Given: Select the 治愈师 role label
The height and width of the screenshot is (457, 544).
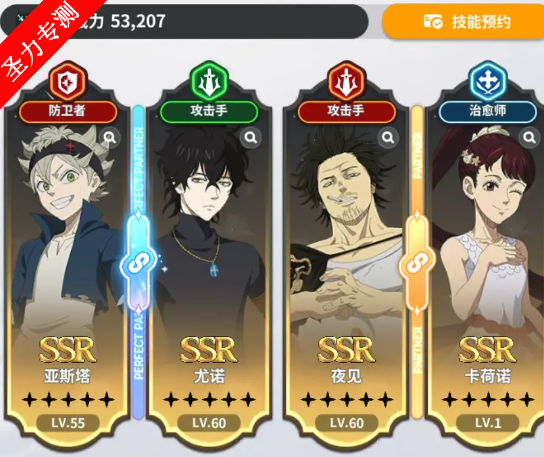Looking at the screenshot, I should 488,111.
